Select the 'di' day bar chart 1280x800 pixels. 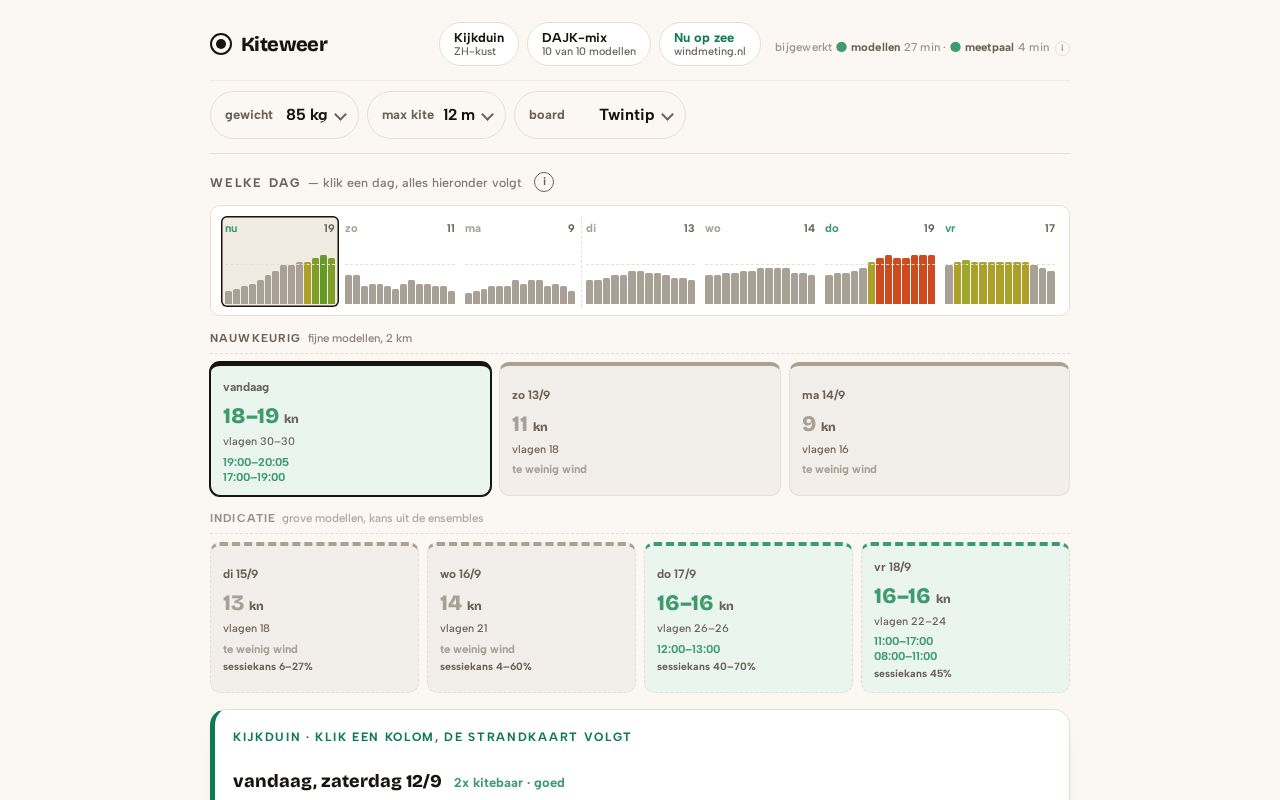coord(640,261)
